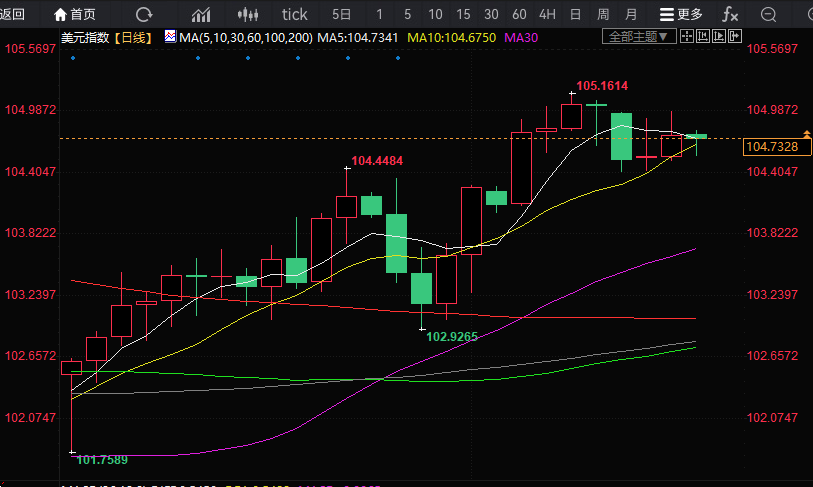Click the right axis 103.2397 value
This screenshot has height=487, width=813.
[772, 295]
